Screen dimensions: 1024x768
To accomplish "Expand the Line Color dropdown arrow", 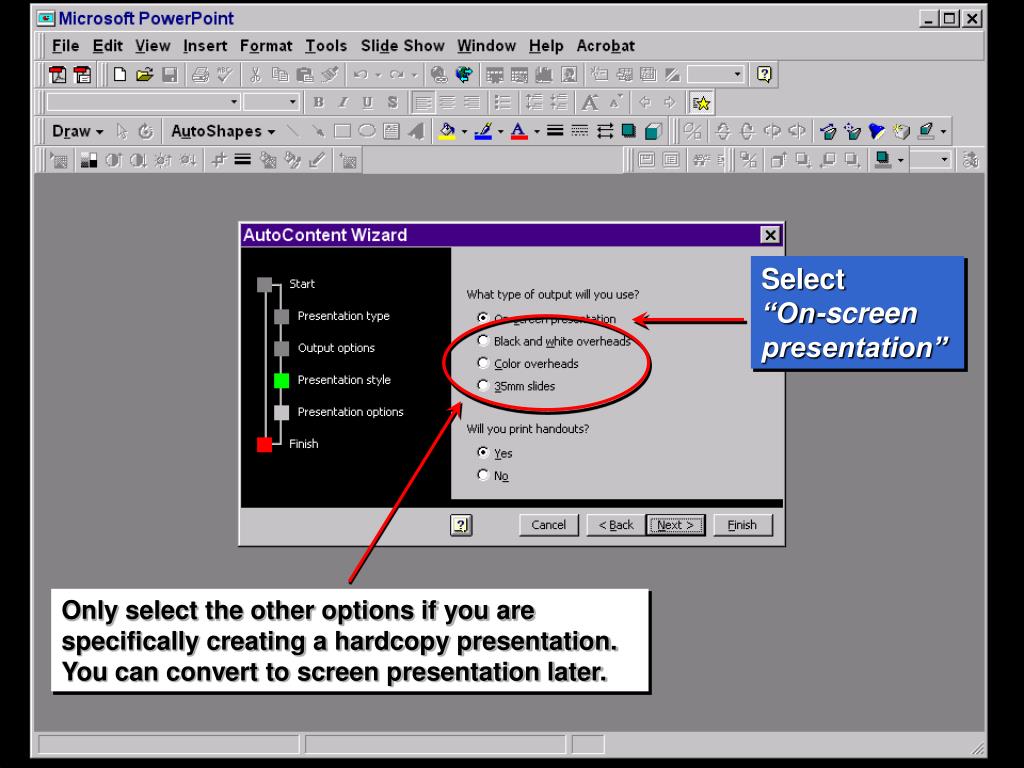I will pos(500,131).
